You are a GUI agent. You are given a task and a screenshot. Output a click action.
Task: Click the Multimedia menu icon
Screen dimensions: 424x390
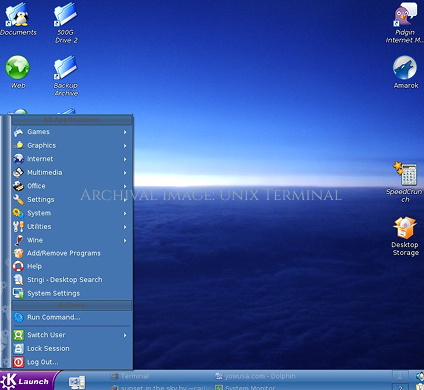[x=18, y=172]
